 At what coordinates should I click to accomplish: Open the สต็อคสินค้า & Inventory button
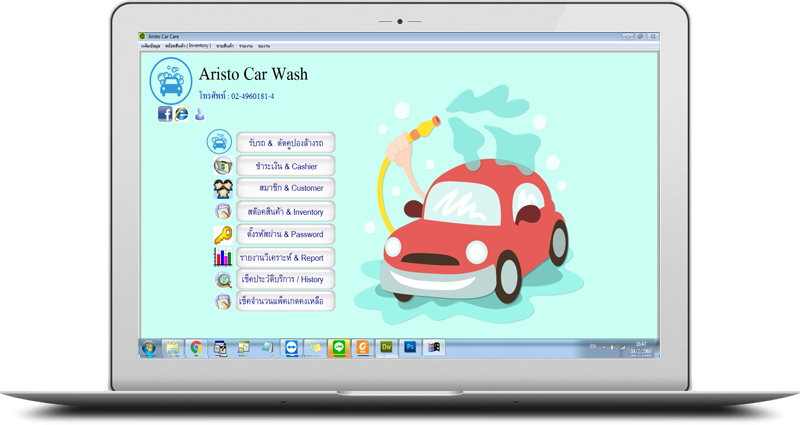pyautogui.click(x=286, y=211)
